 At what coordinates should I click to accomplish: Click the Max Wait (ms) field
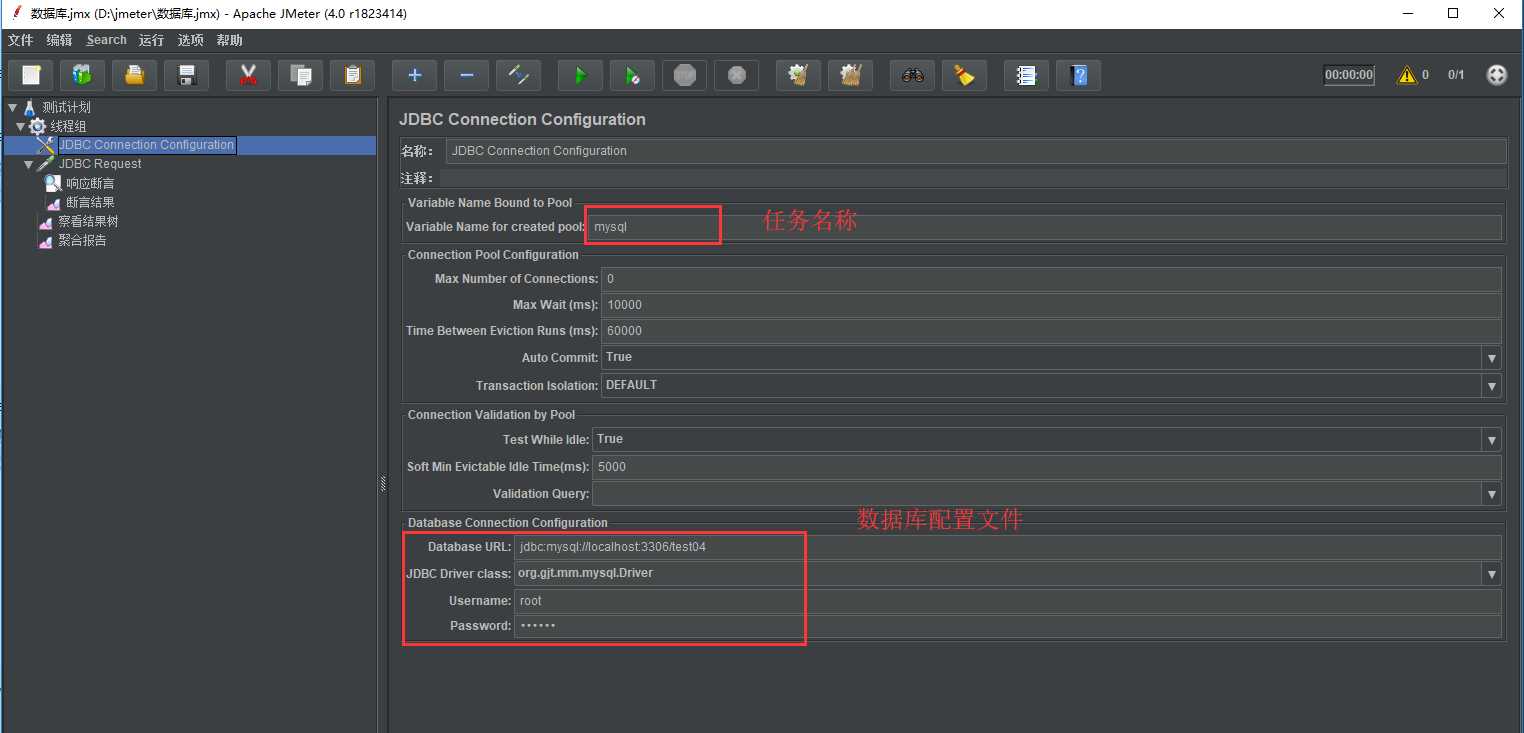(x=1051, y=305)
